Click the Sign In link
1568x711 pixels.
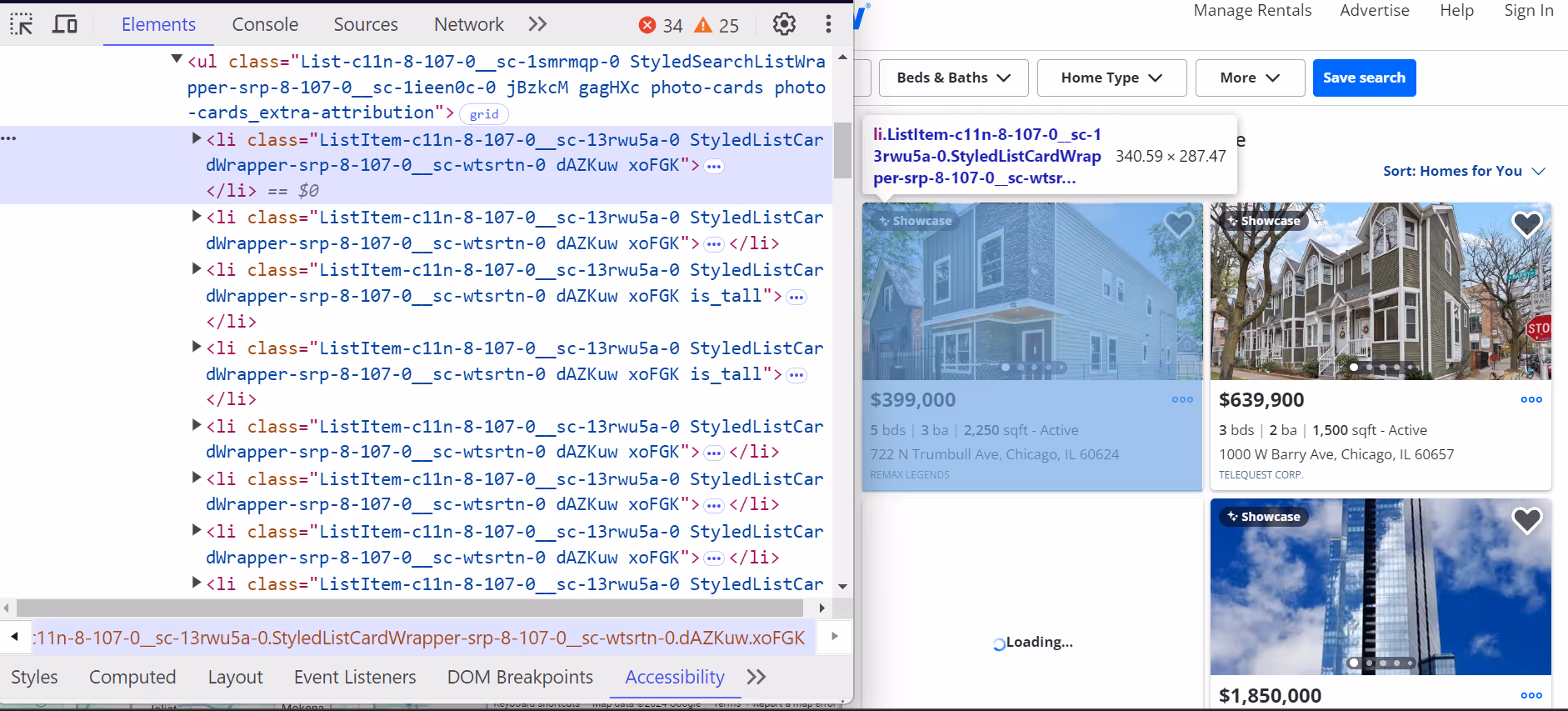[x=1528, y=10]
